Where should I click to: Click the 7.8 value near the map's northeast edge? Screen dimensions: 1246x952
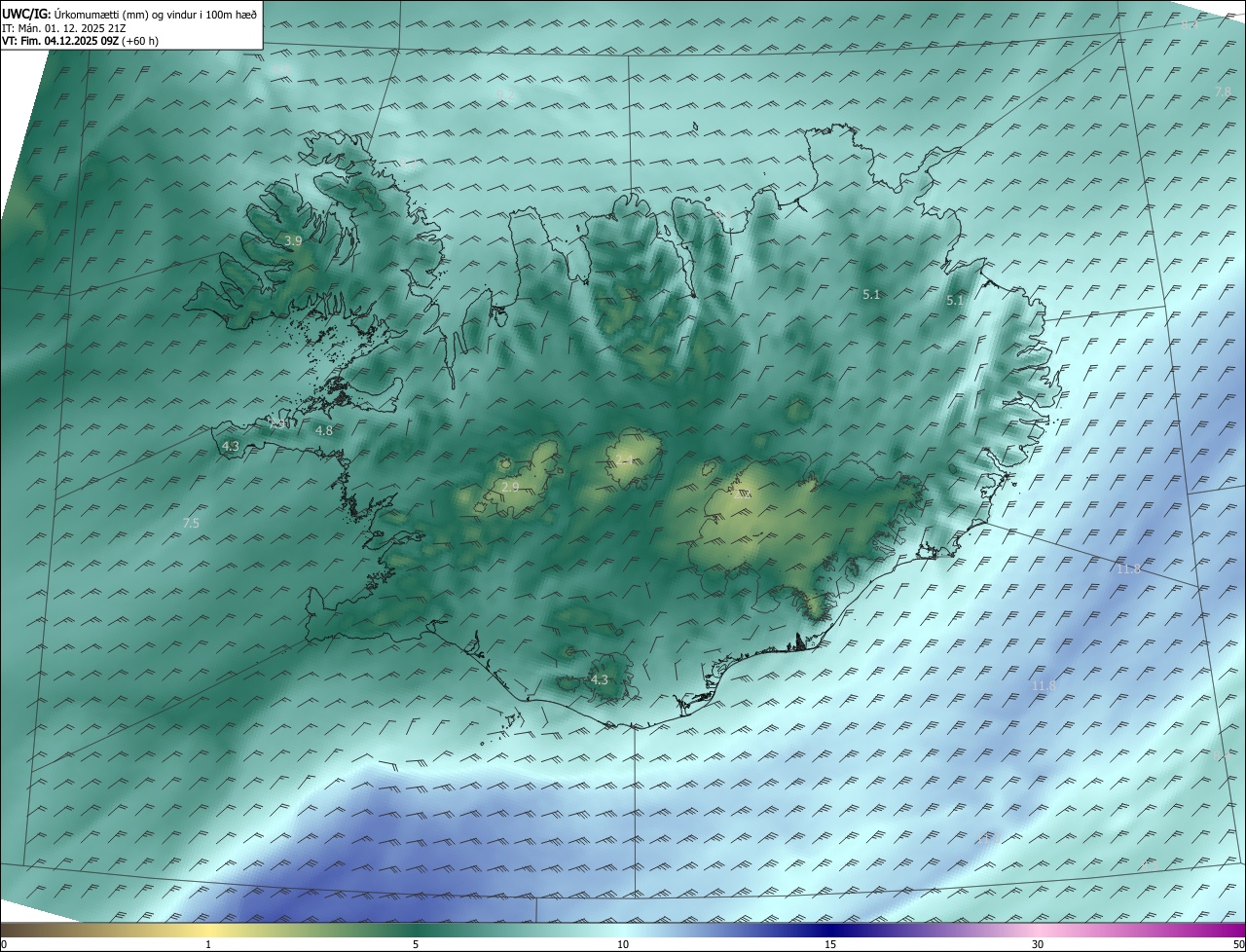click(1223, 92)
